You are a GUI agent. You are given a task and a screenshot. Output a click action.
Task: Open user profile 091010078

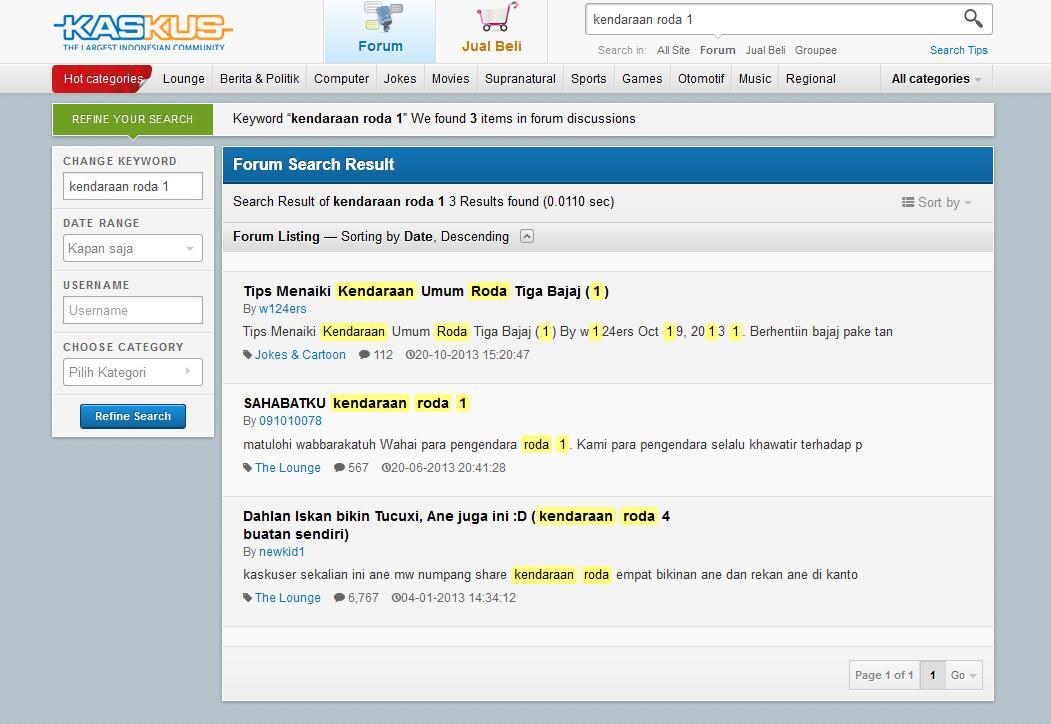tap(290, 421)
